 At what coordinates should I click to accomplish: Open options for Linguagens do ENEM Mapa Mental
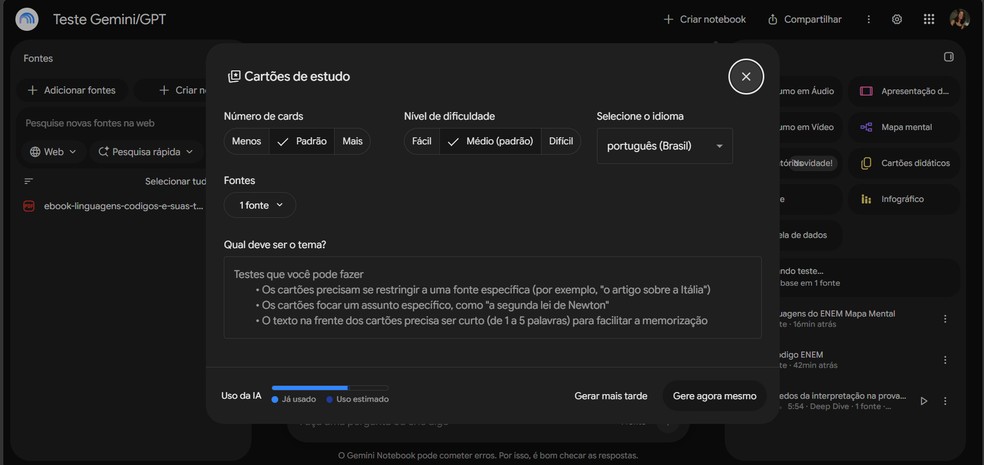point(945,319)
